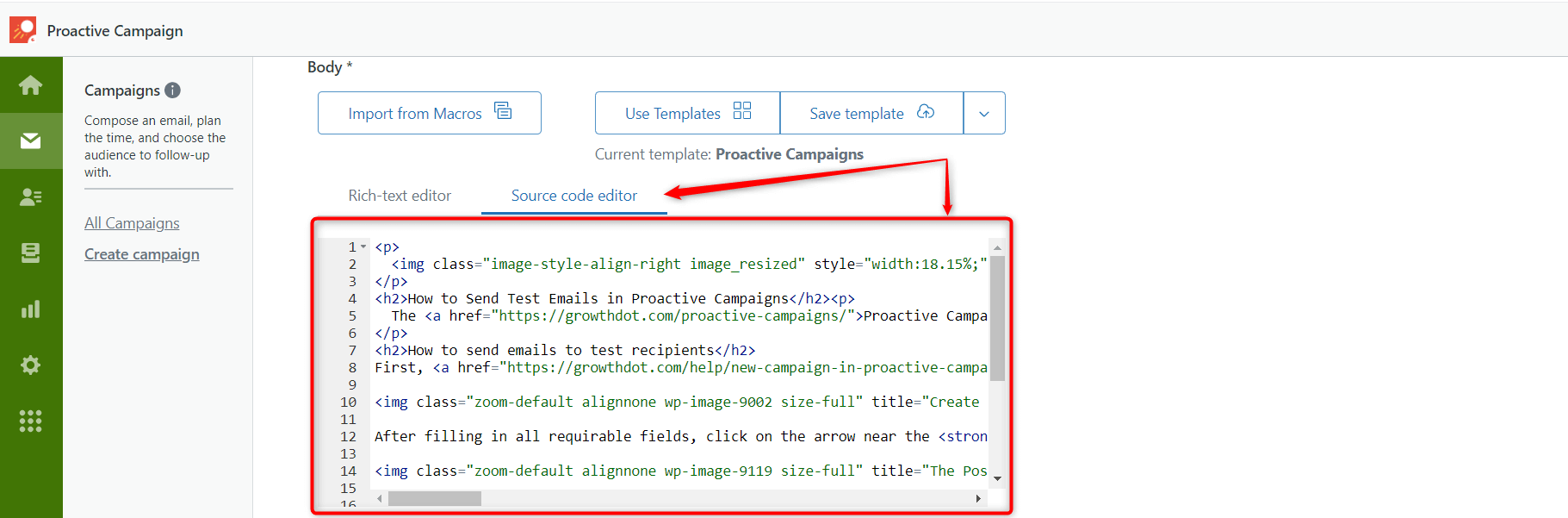1568x518 pixels.
Task: Click the vertical scrollbar thumb in code editor
Action: coord(997,319)
